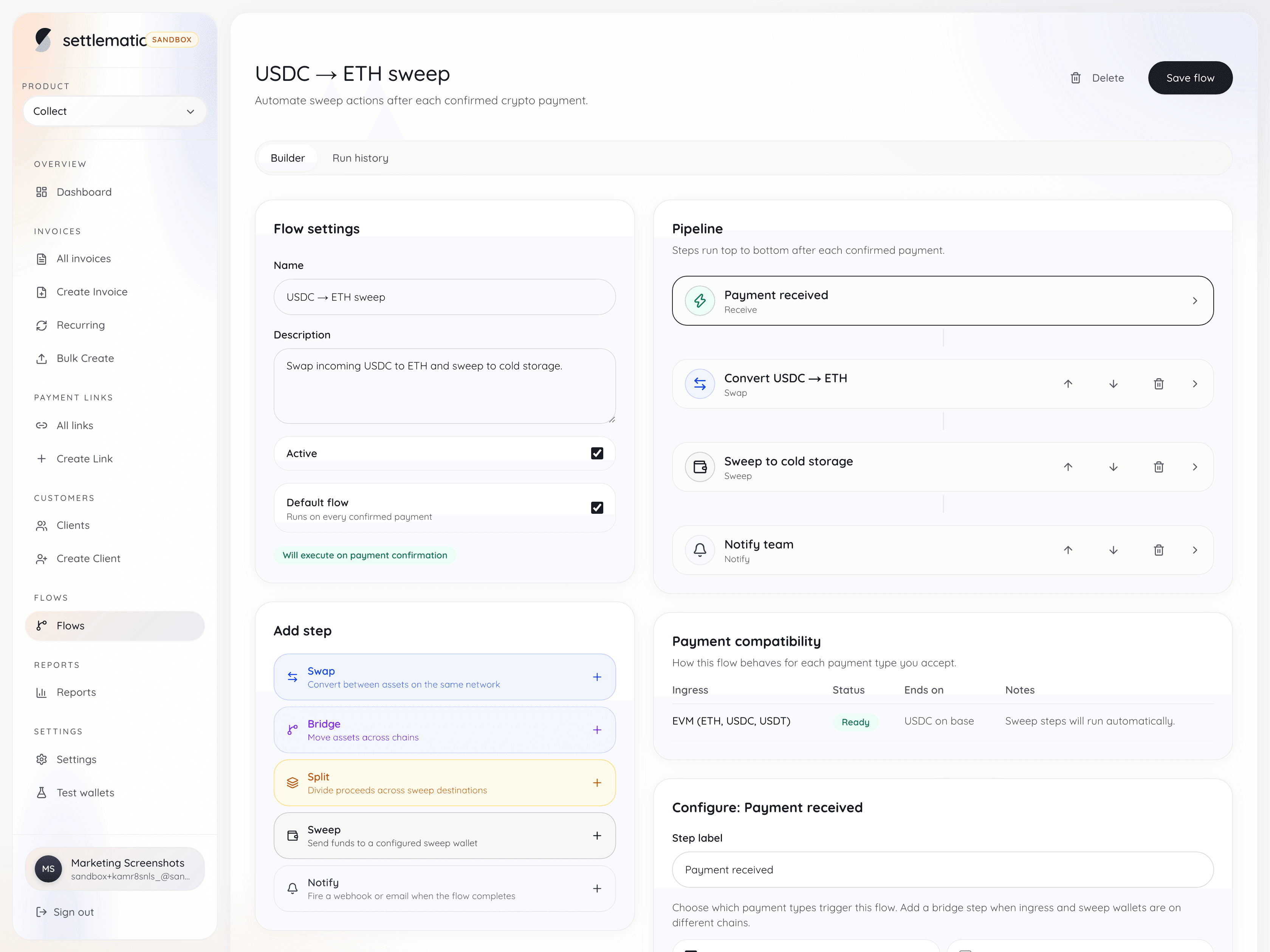Open the Collect product dropdown
Image resolution: width=1270 pixels, height=952 pixels.
point(114,111)
